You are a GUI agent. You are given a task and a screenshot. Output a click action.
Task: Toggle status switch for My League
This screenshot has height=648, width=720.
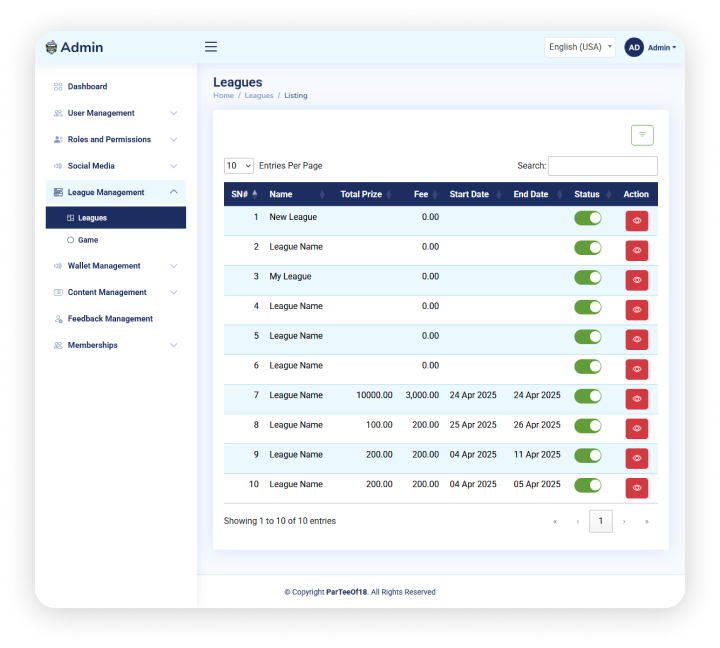[x=588, y=277]
